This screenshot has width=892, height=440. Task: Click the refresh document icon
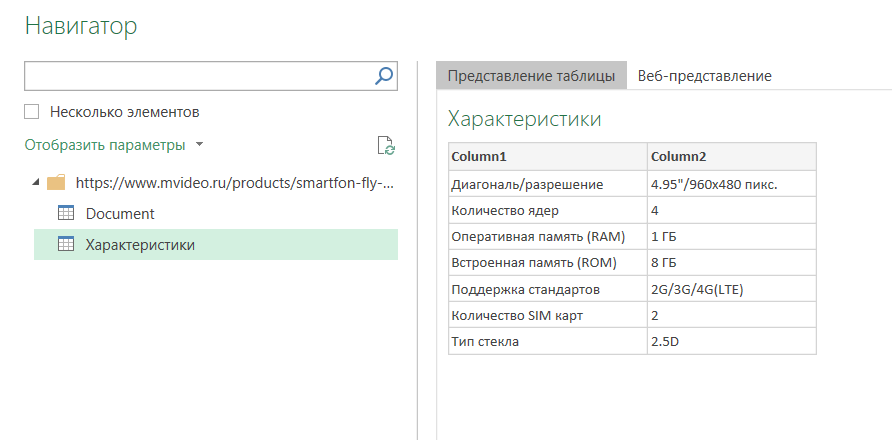click(386, 146)
